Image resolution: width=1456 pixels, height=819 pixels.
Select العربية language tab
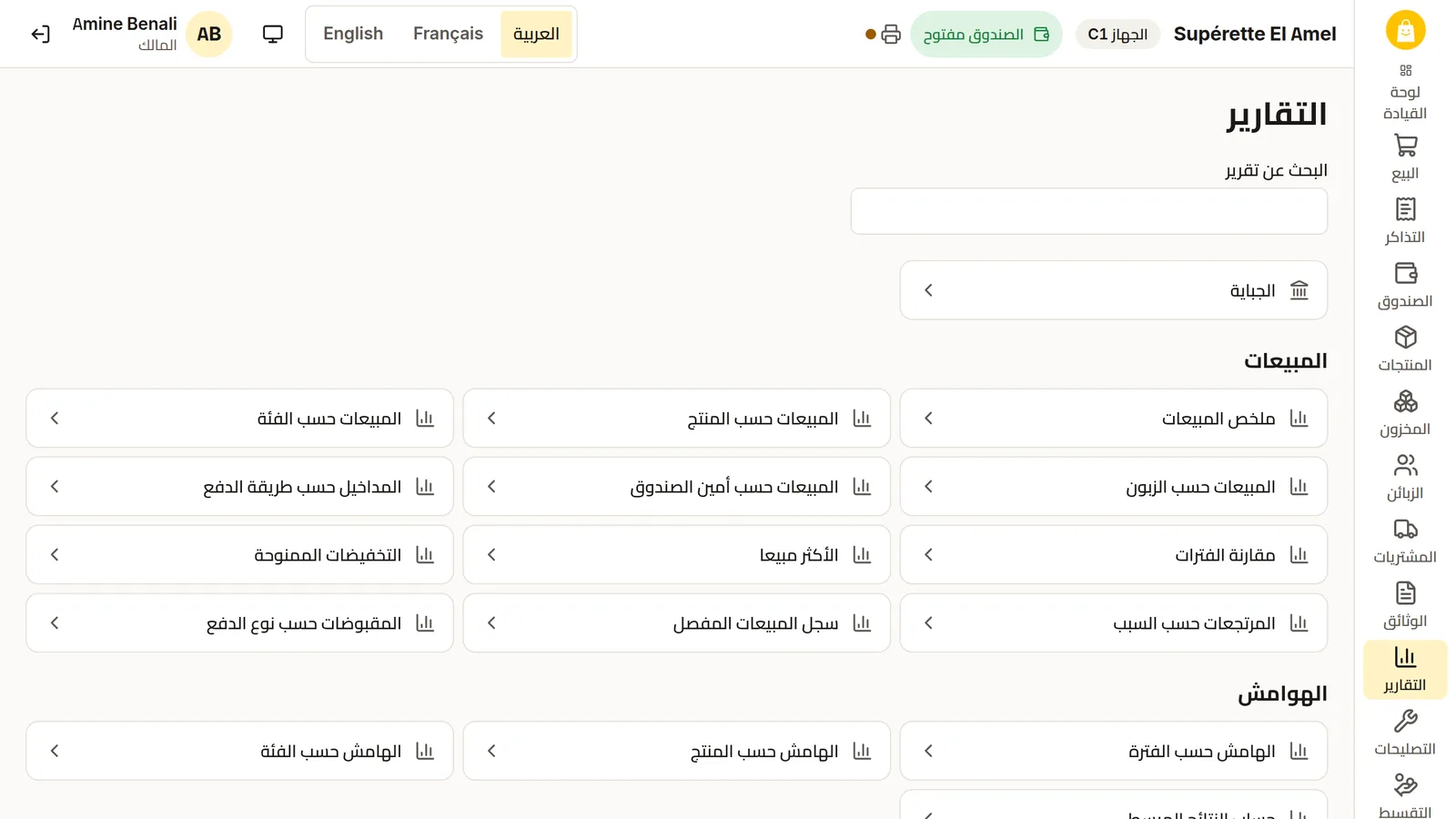(536, 35)
